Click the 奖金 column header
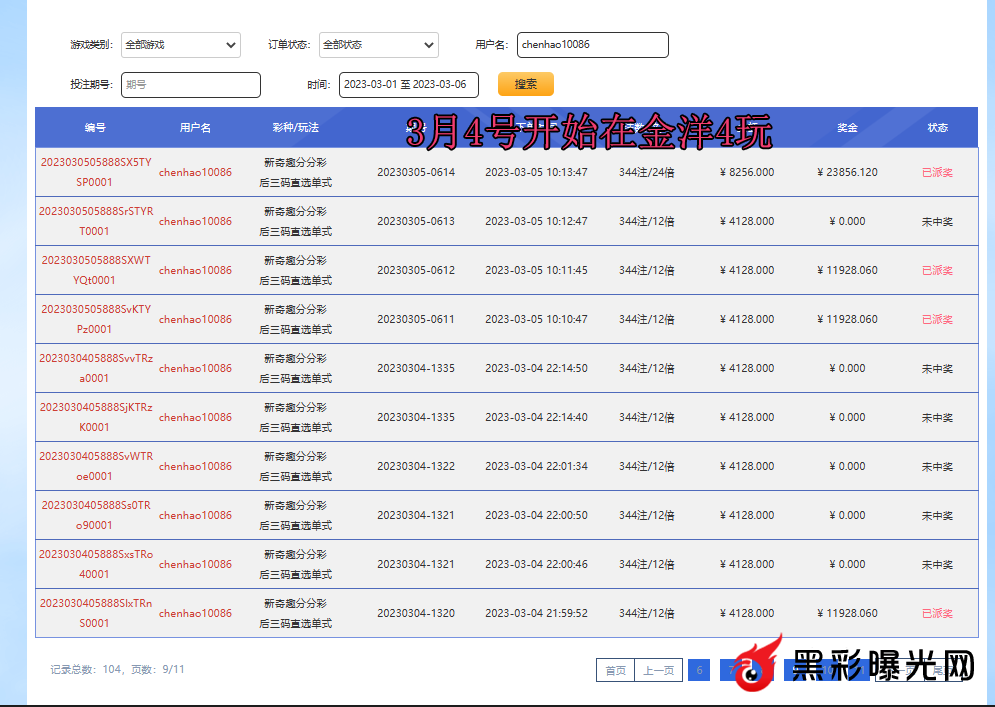The width and height of the screenshot is (995, 707). point(847,128)
